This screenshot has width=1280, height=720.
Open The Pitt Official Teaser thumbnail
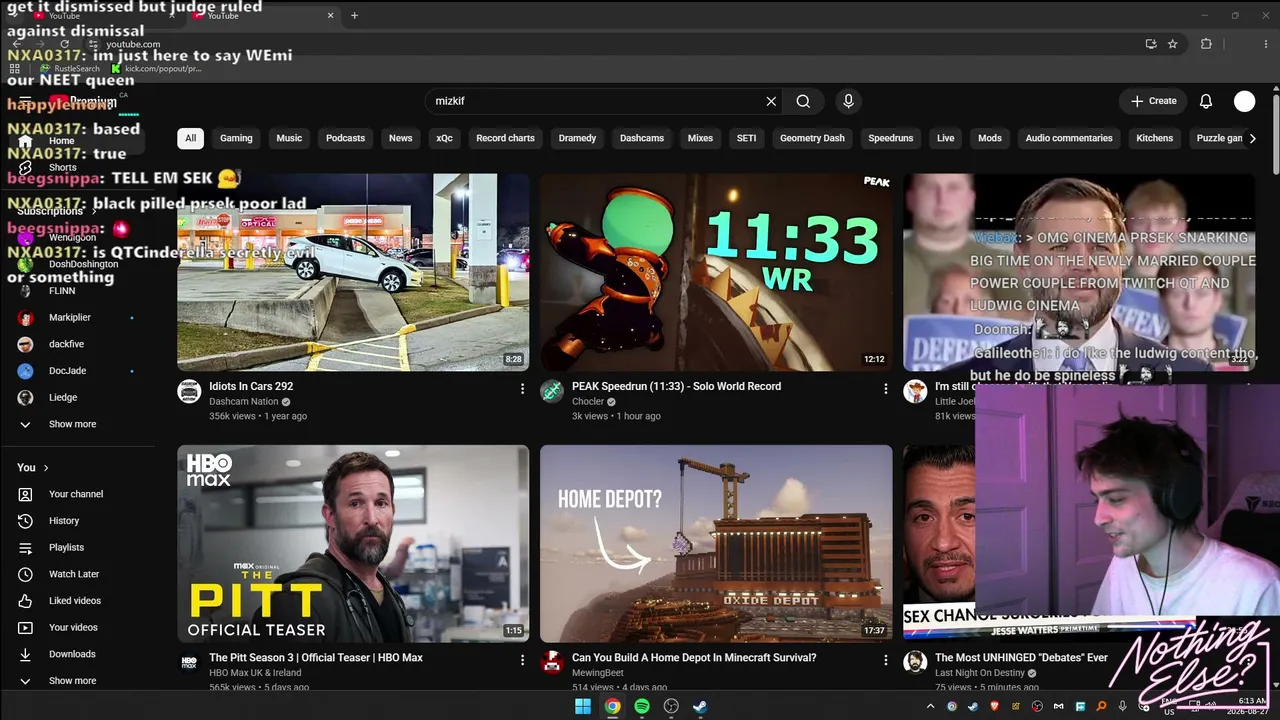tap(353, 543)
